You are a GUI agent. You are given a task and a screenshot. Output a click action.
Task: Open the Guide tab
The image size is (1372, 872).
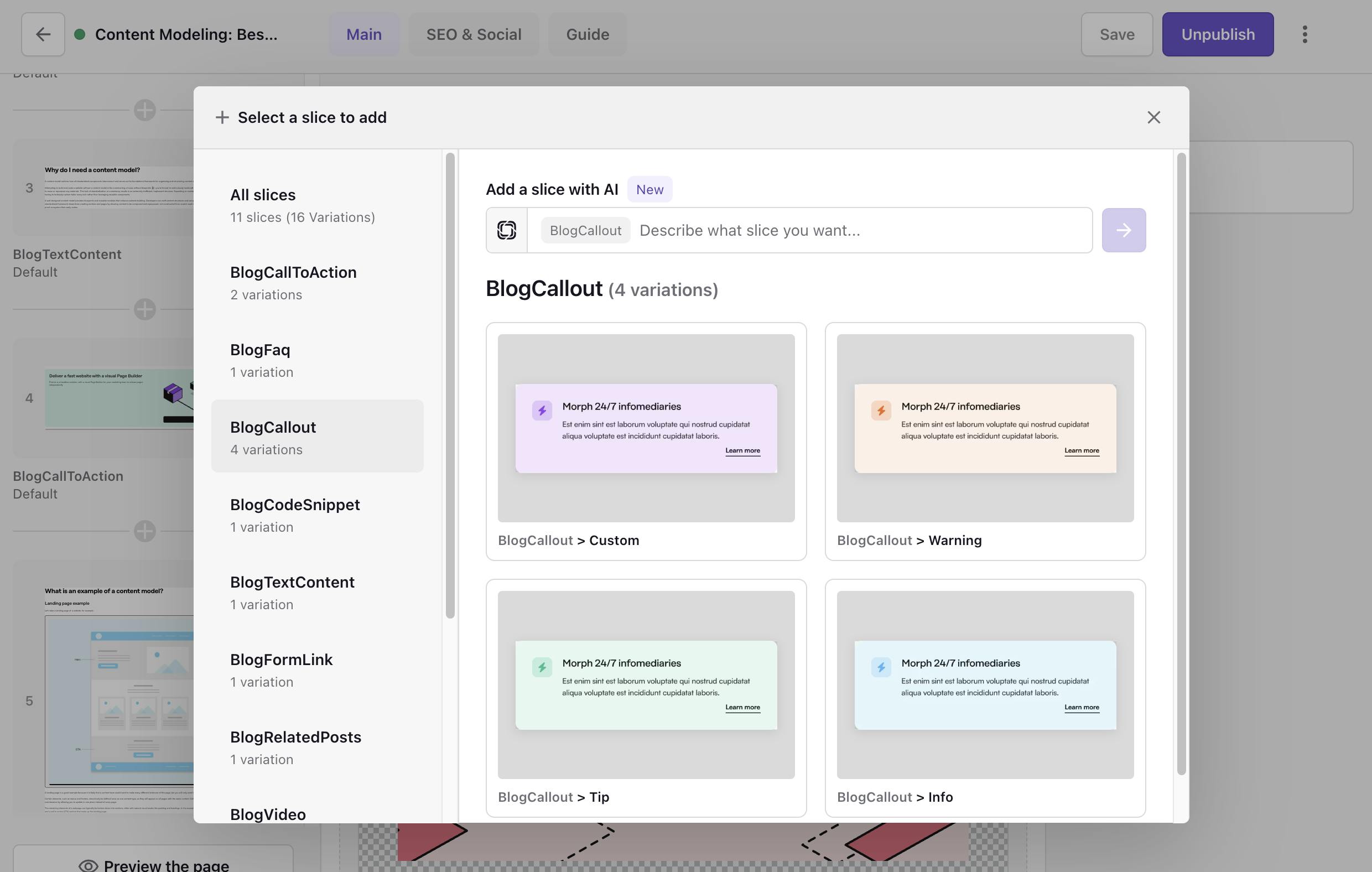click(588, 34)
